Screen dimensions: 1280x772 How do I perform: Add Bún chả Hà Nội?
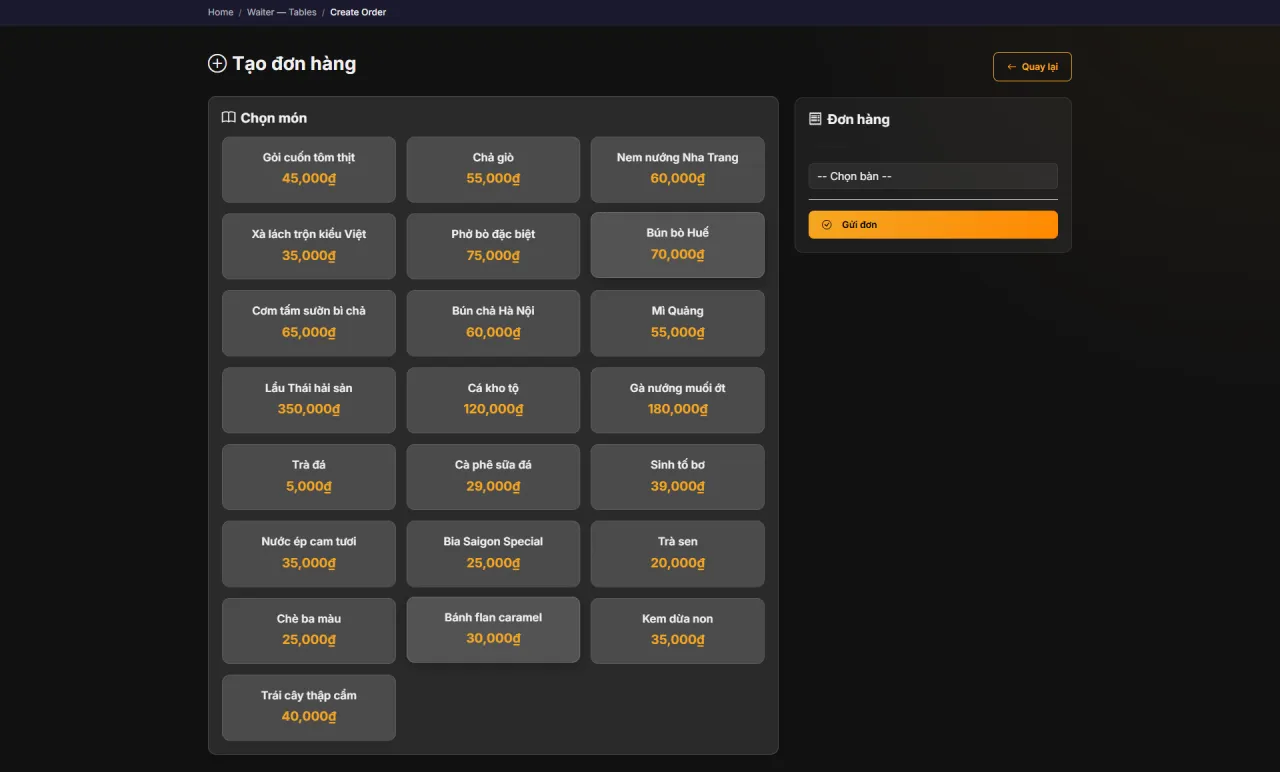pos(493,323)
